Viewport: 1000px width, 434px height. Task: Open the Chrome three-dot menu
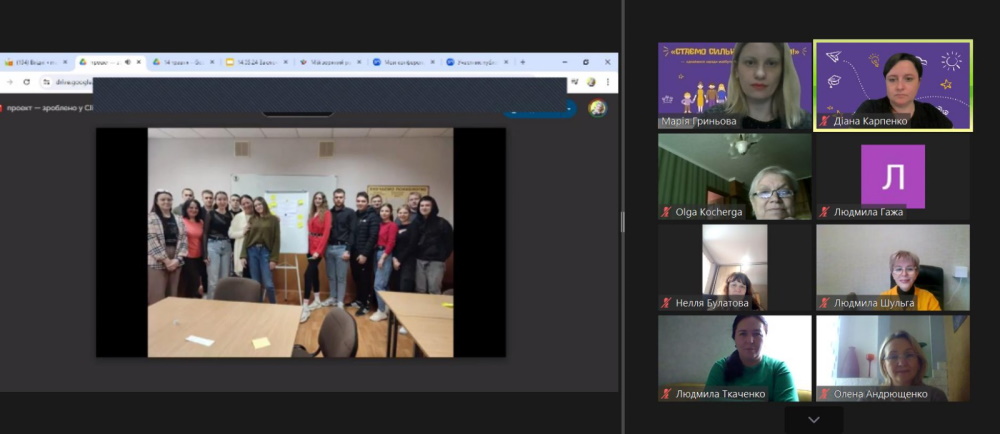click(609, 82)
